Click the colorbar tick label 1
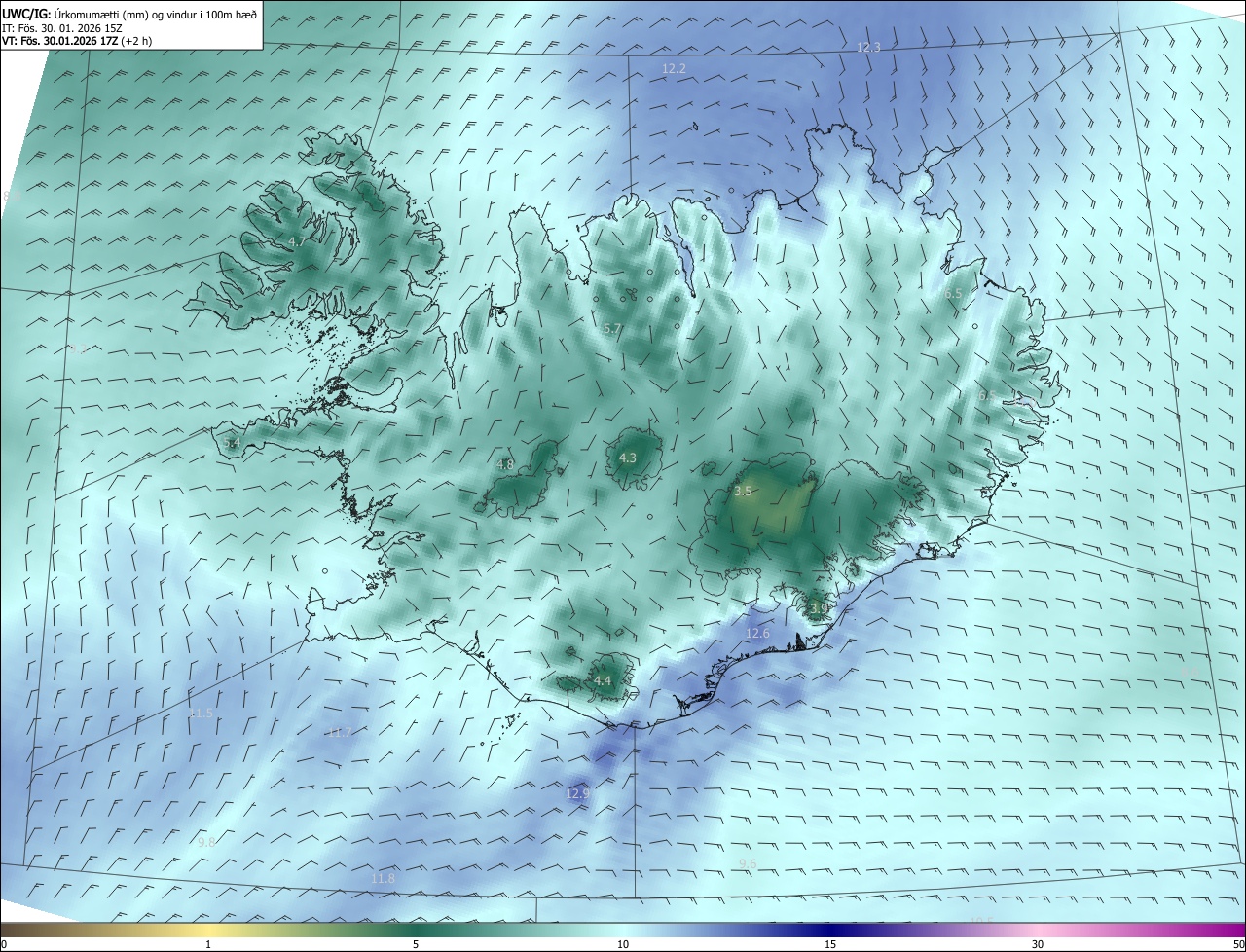The height and width of the screenshot is (952, 1246). tap(208, 945)
